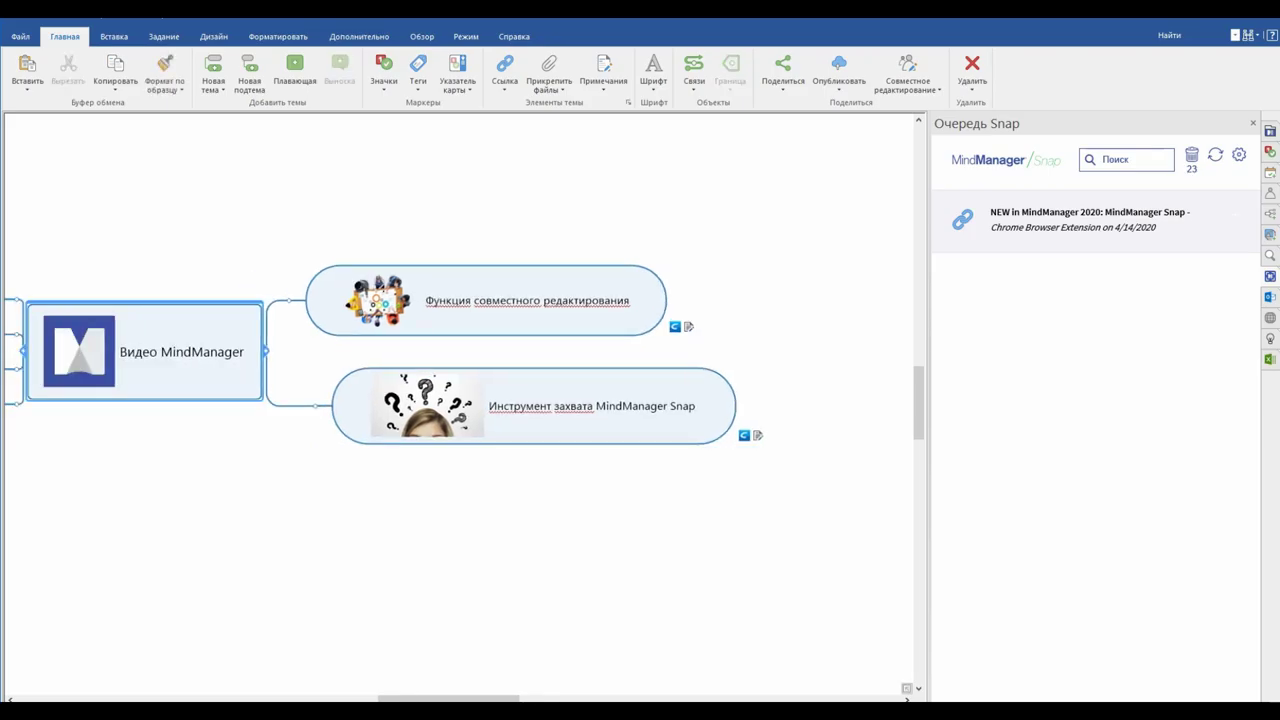This screenshot has width=1280, height=720.
Task: Expand the Ссылка dropdown arrow
Action: tap(505, 90)
